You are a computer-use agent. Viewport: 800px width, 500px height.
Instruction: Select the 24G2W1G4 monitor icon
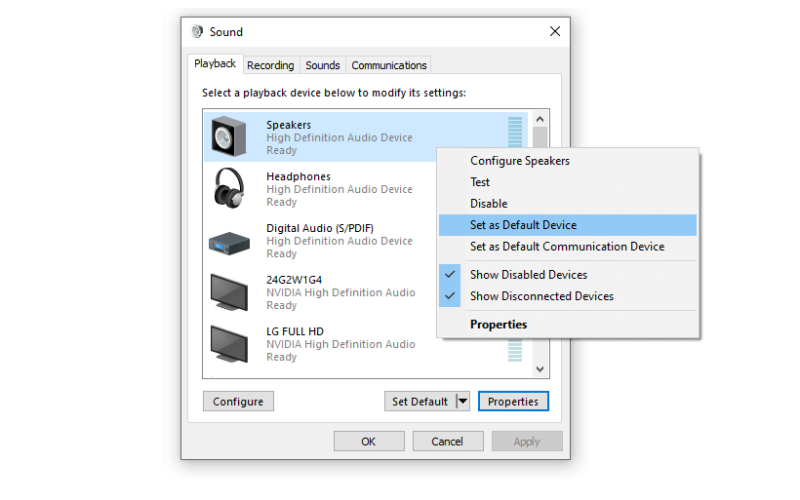229,292
